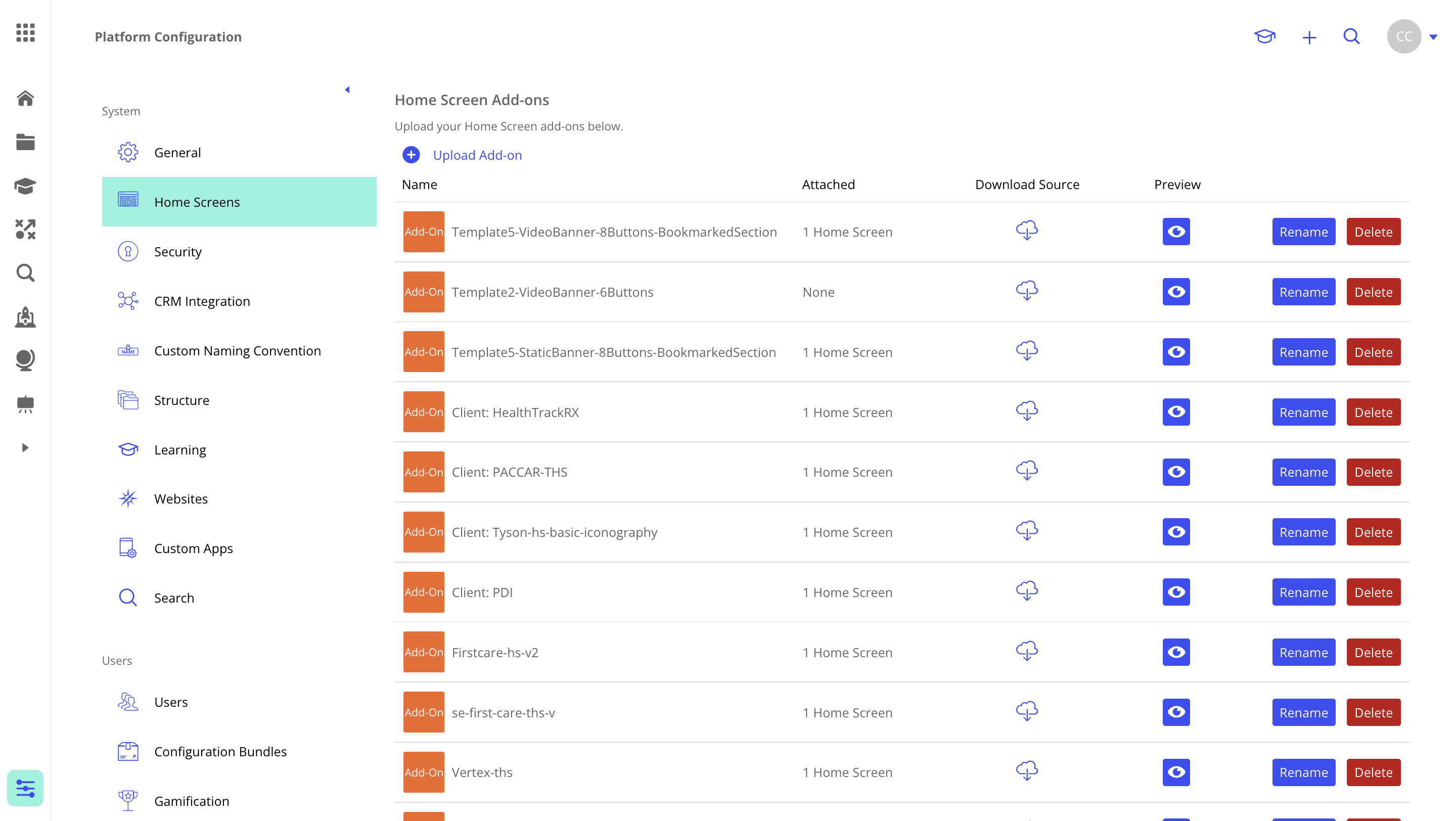Click the plus icon in top bar
Image resolution: width=1456 pixels, height=821 pixels.
click(x=1309, y=38)
